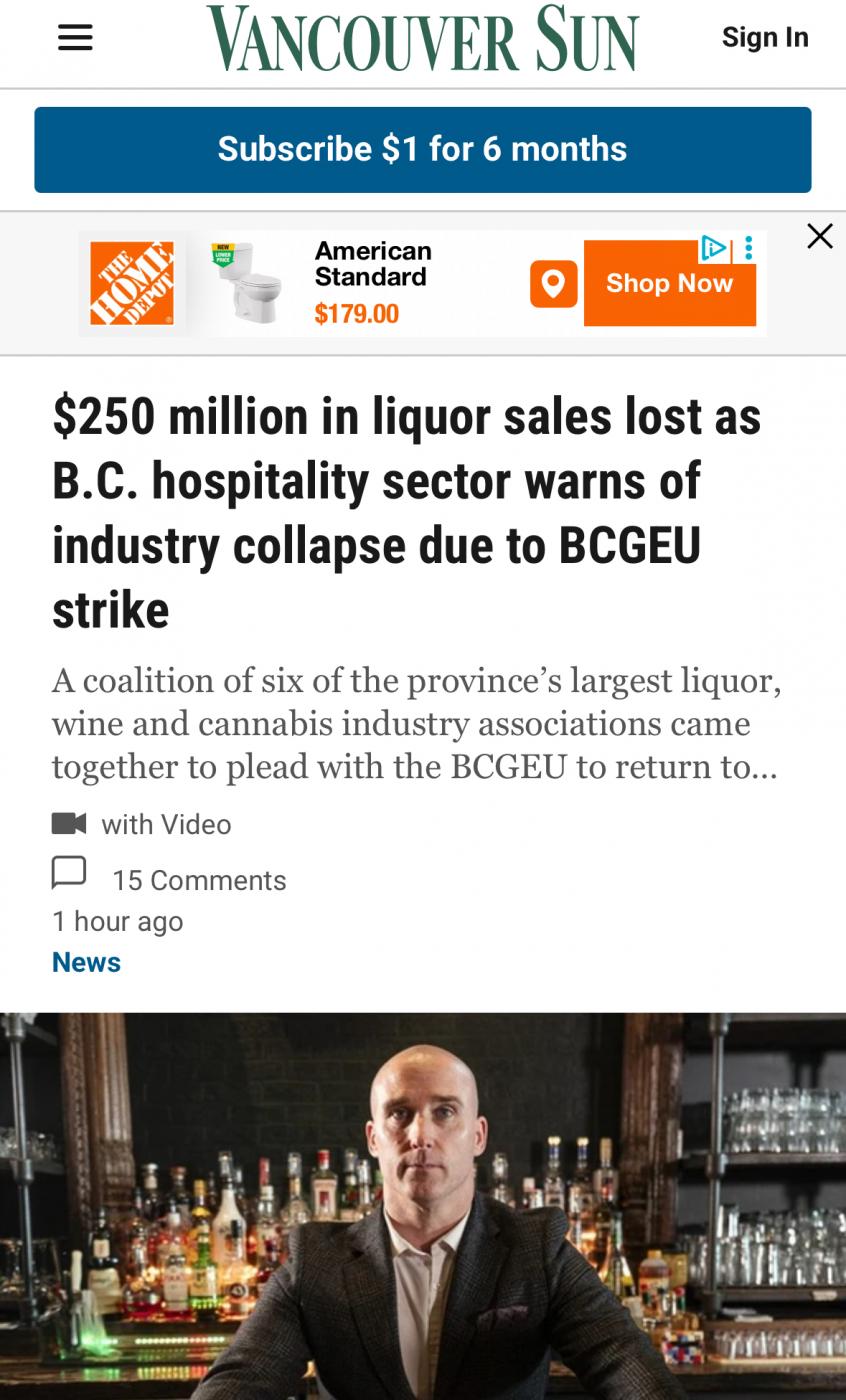This screenshot has height=1400, width=846.
Task: Click the American Standard toilet image
Action: [249, 284]
